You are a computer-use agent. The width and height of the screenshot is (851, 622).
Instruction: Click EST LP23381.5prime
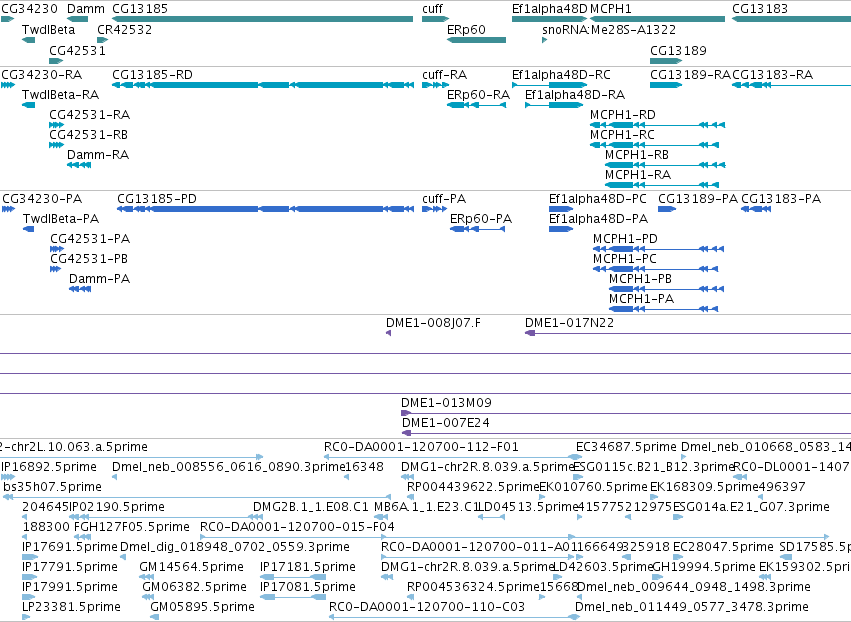[x=71, y=607]
